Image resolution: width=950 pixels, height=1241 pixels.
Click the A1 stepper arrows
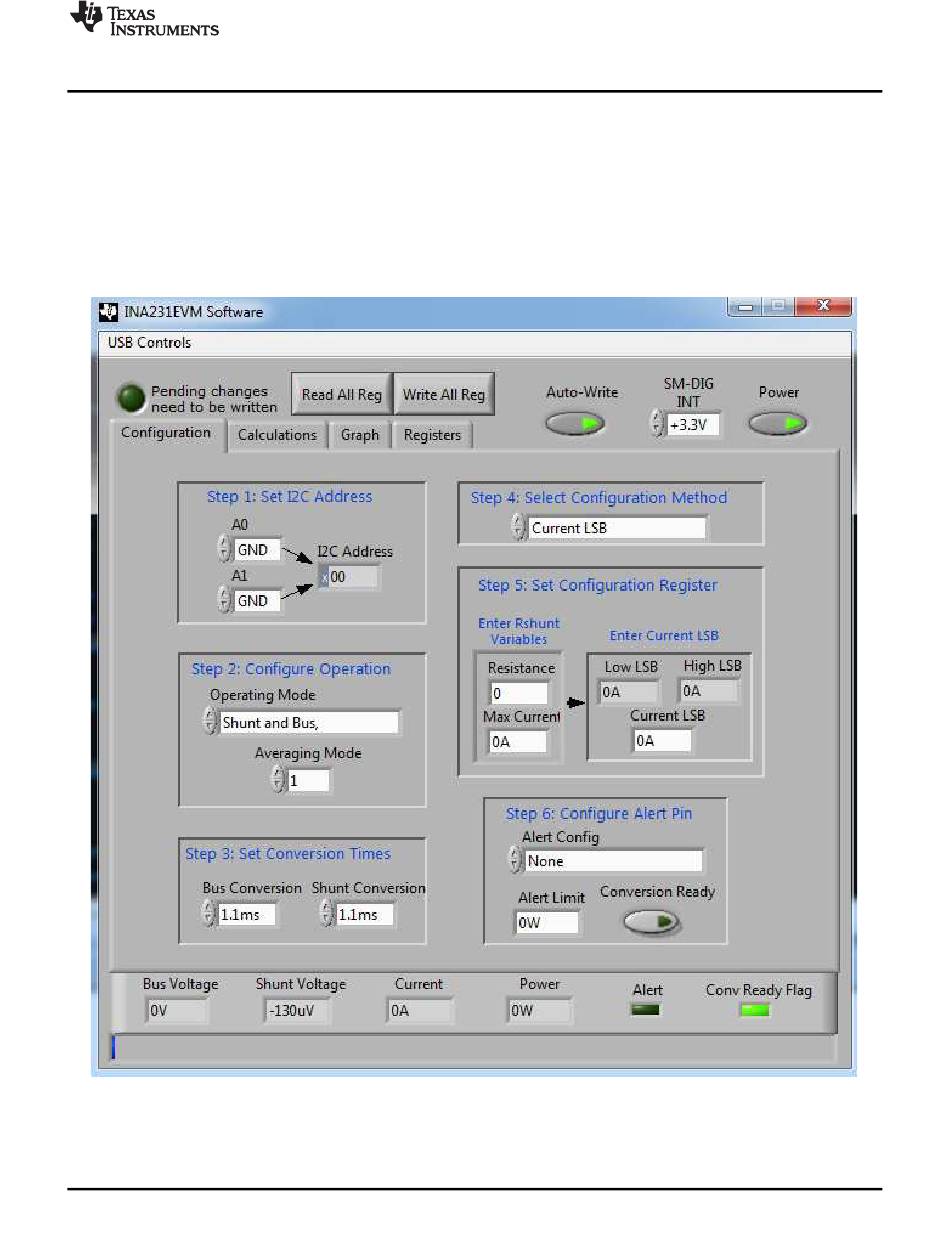tap(224, 600)
